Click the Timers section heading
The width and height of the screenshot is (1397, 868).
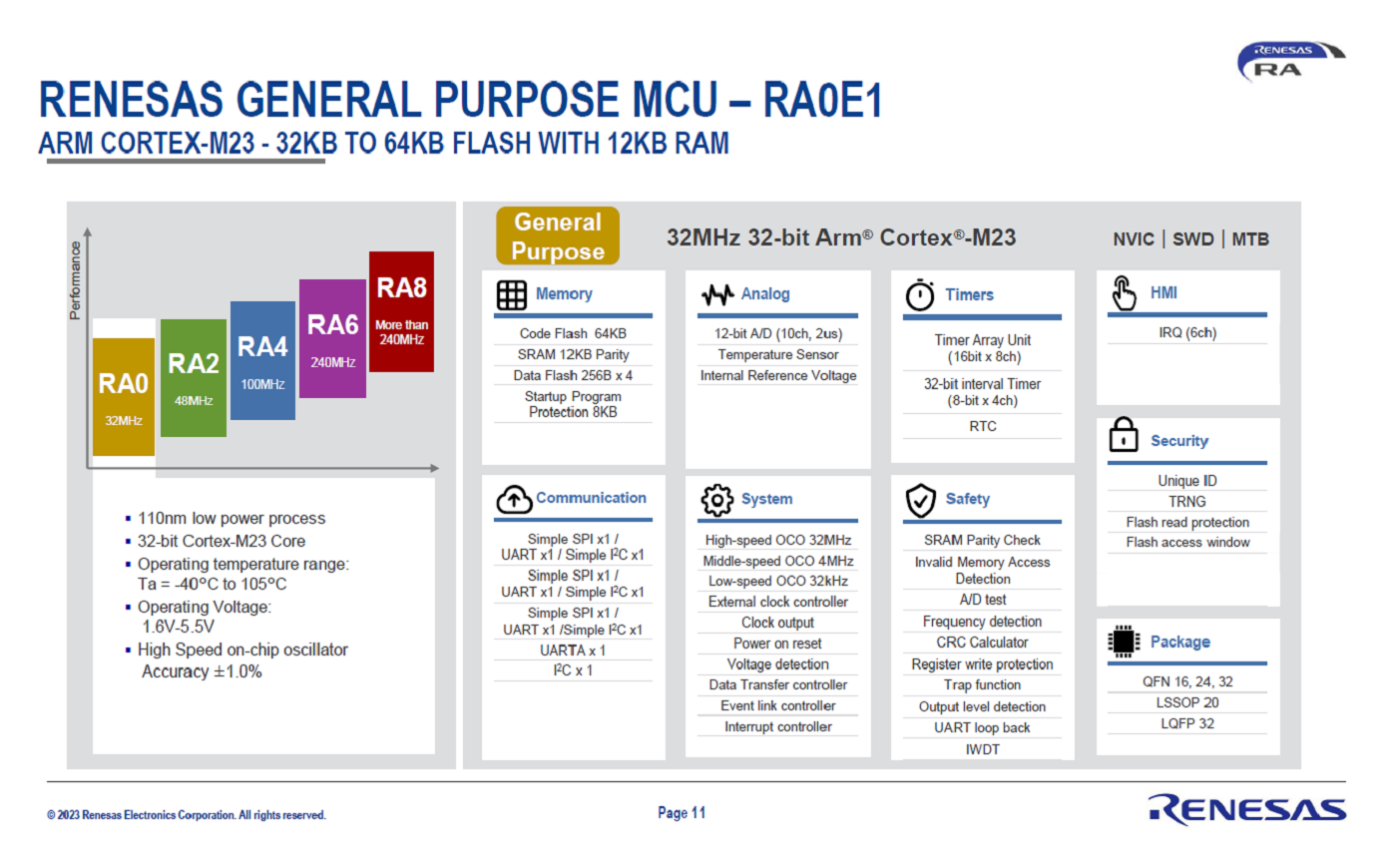tap(969, 294)
